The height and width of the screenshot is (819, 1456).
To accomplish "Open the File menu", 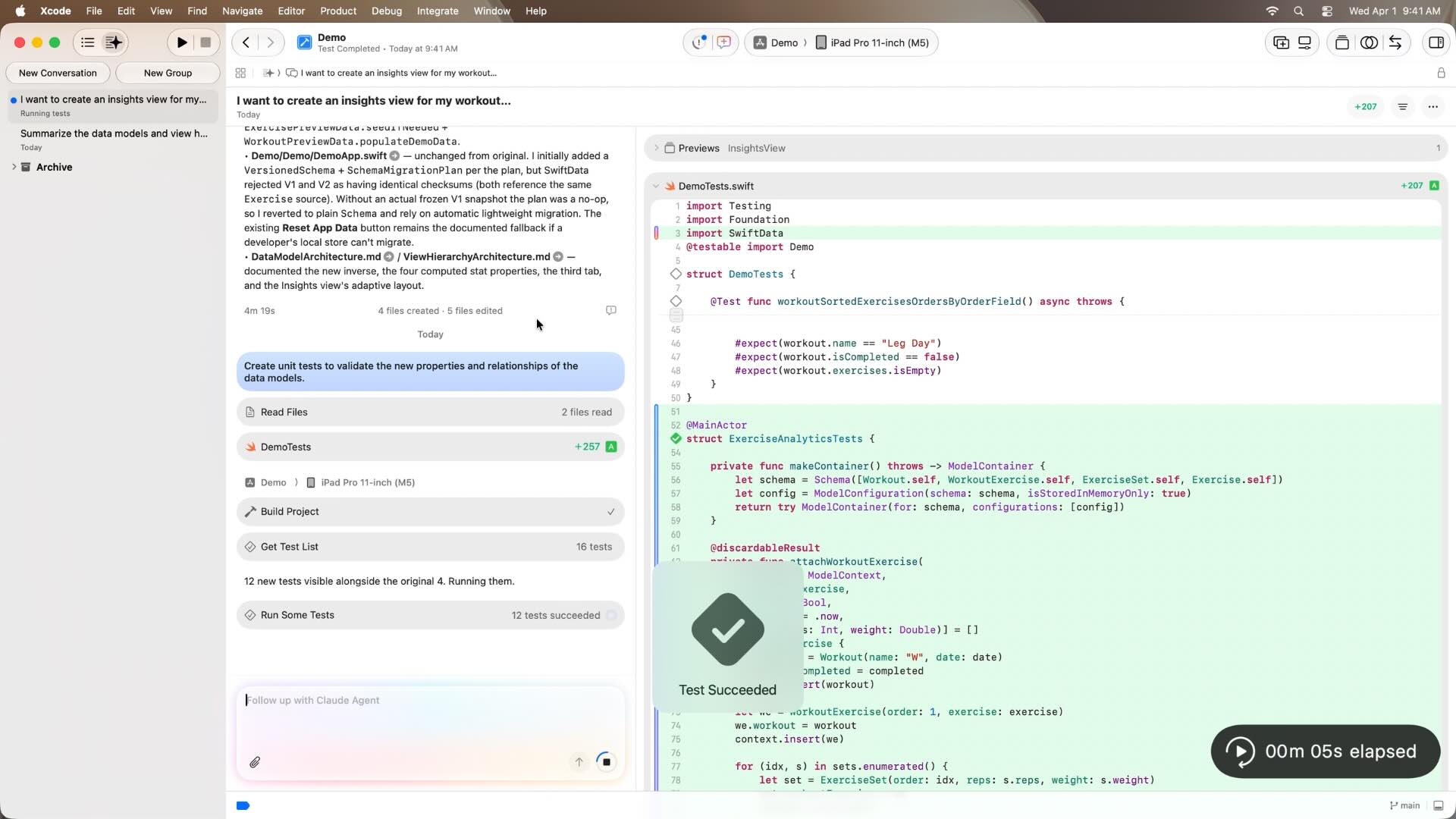I will (94, 11).
